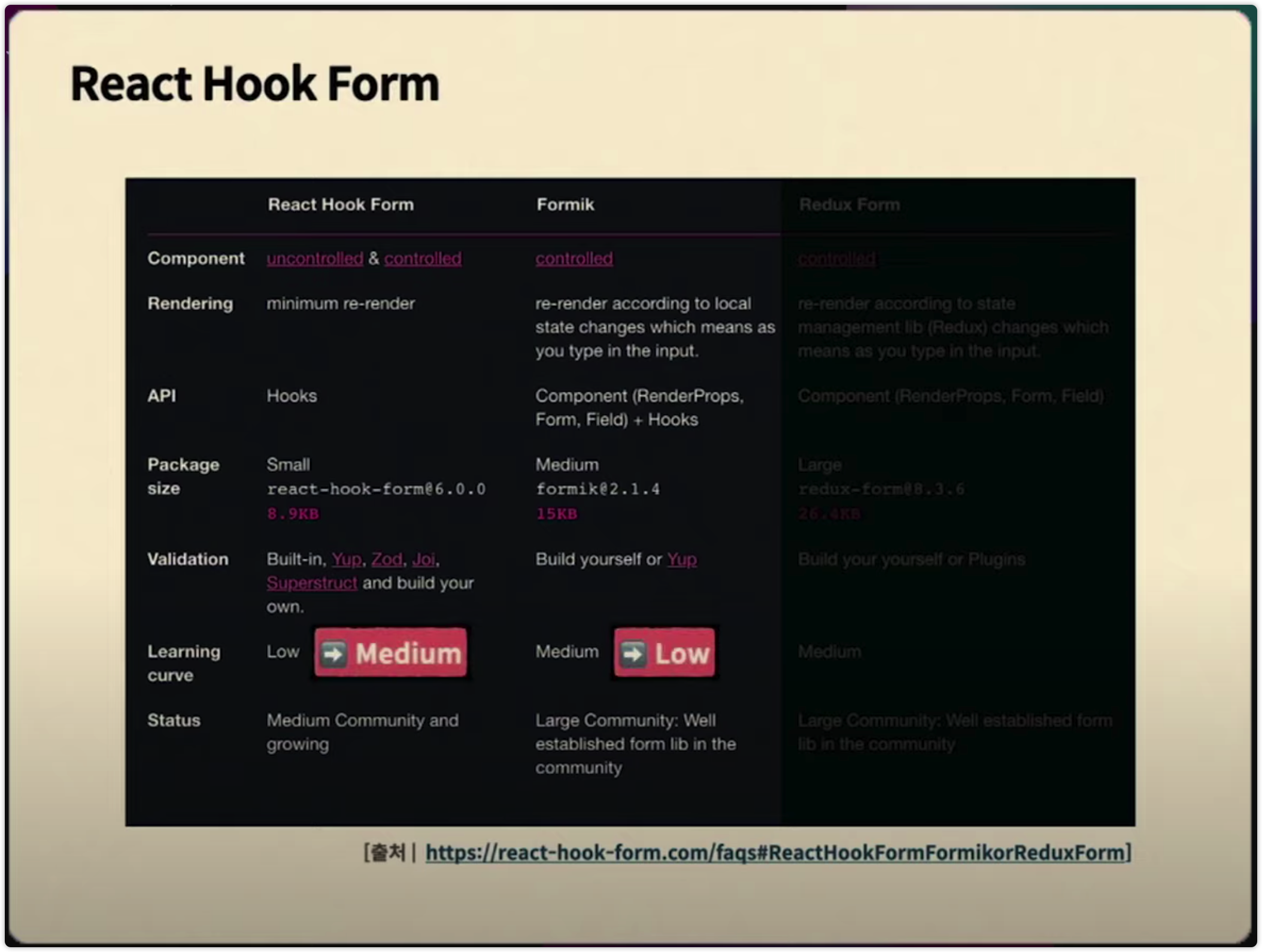Click Yup link in React Hook Form column
This screenshot has height=952, width=1262.
(x=347, y=559)
